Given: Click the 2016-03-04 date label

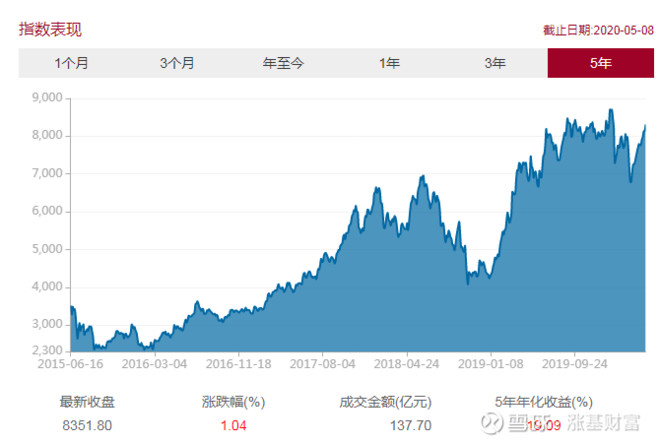Looking at the screenshot, I should pyautogui.click(x=154, y=364).
